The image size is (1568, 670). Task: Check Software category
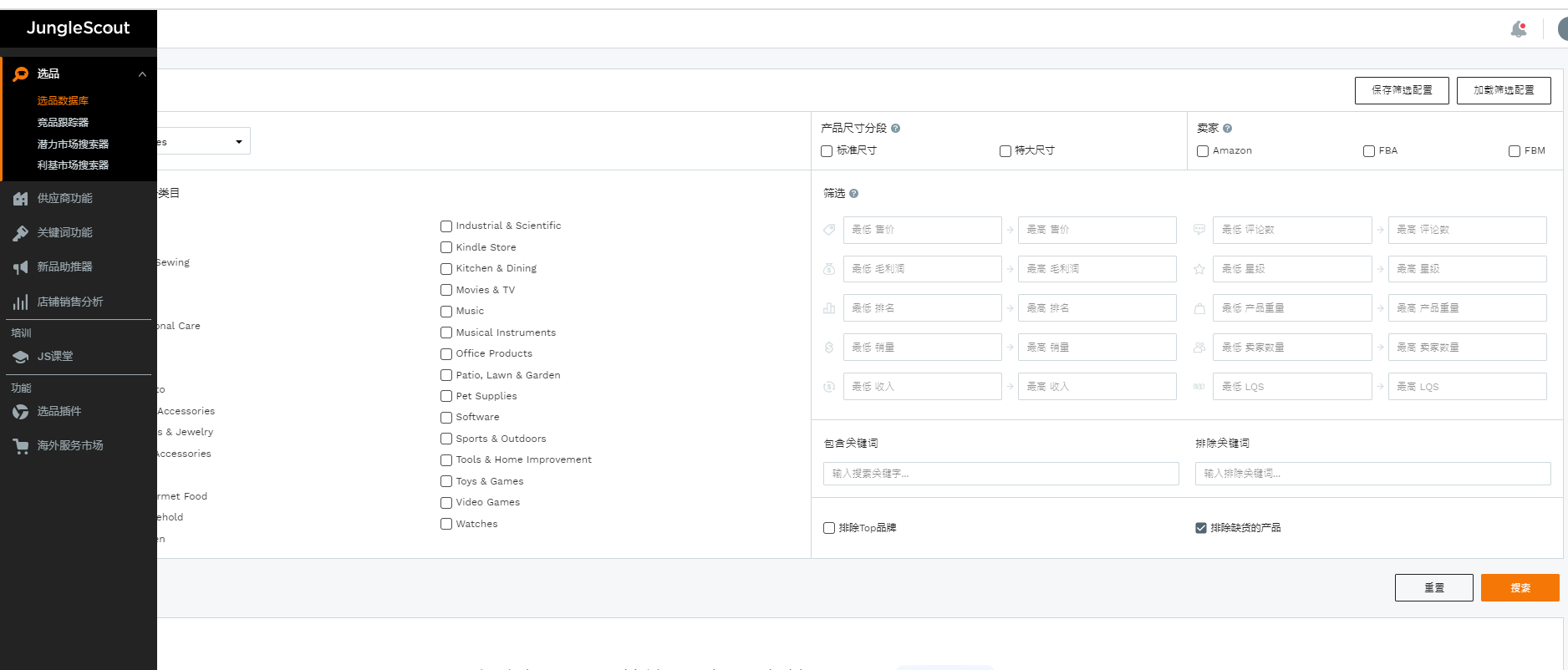446,418
